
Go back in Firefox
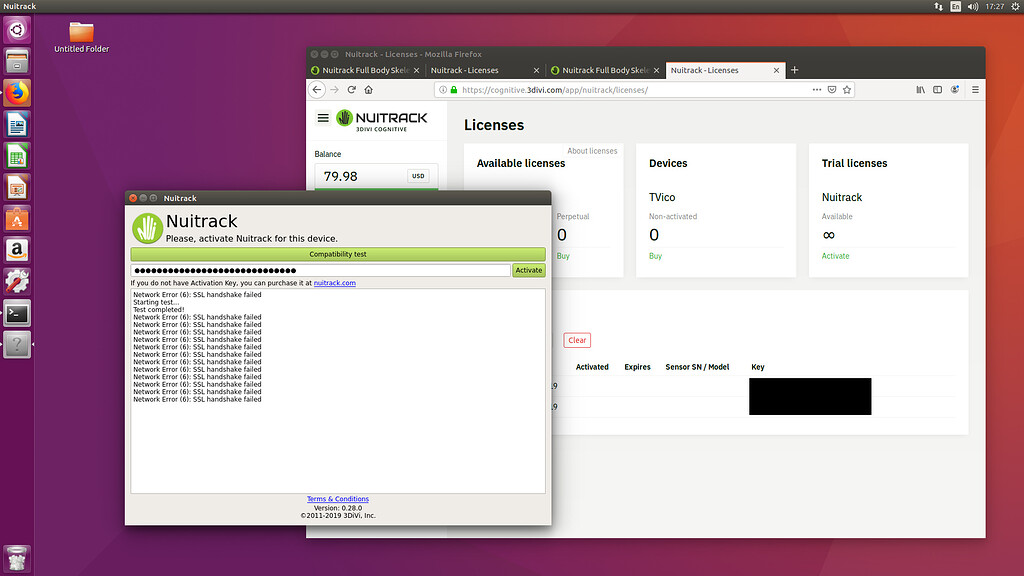click(x=317, y=89)
